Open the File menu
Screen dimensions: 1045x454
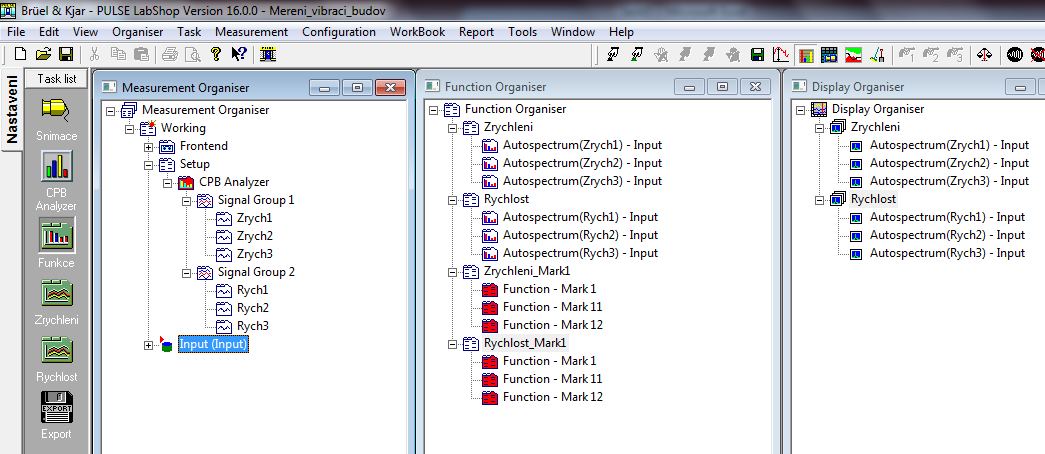coord(16,32)
